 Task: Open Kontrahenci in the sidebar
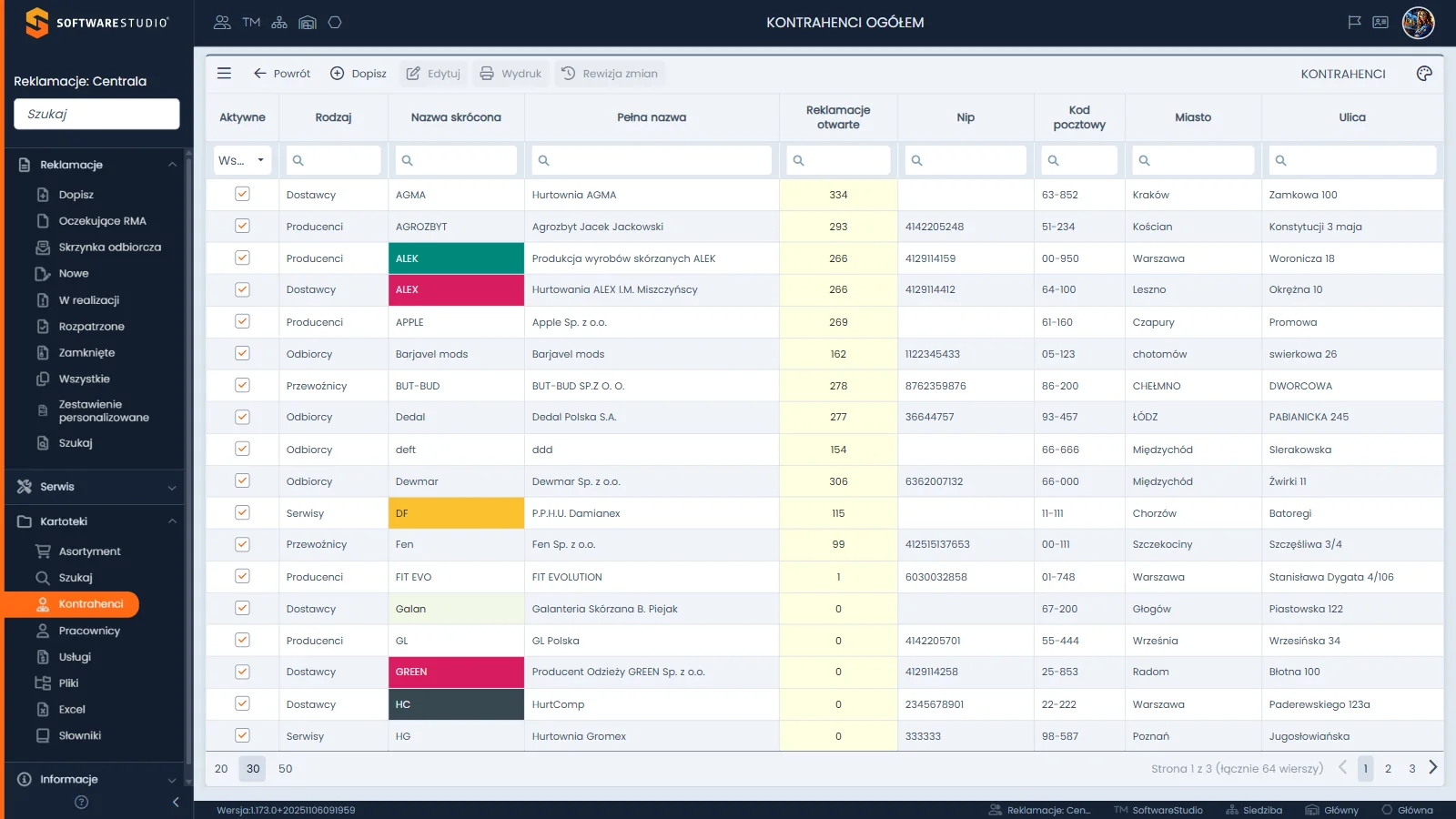tap(73, 604)
